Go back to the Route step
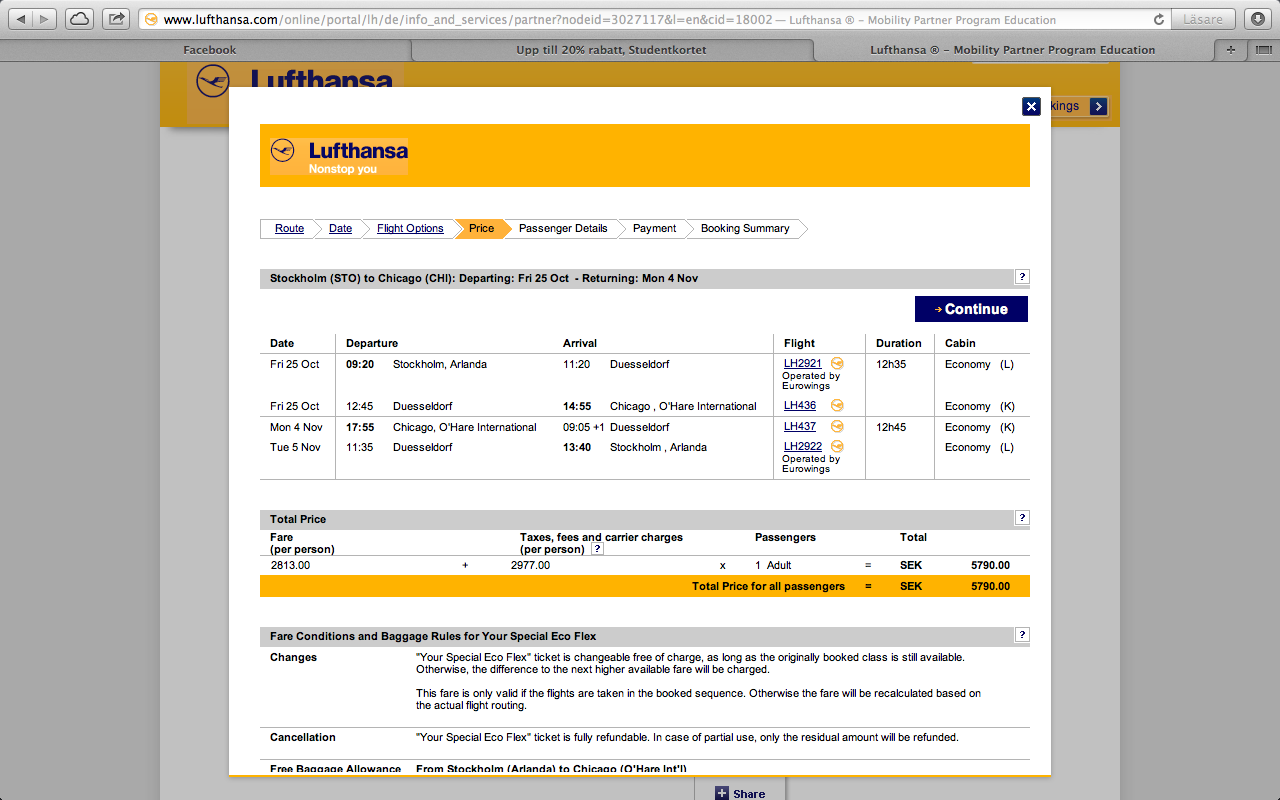This screenshot has height=800, width=1280. (x=289, y=229)
